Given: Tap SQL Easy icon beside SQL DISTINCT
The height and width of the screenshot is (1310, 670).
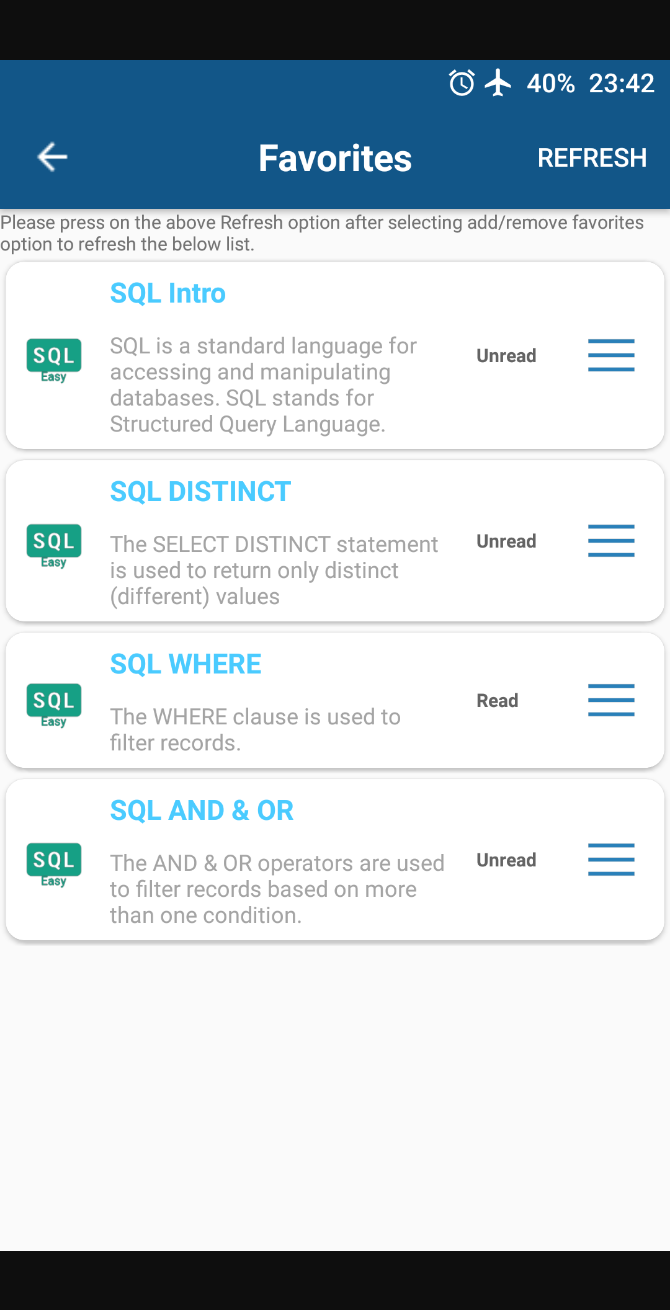Looking at the screenshot, I should pyautogui.click(x=54, y=545).
